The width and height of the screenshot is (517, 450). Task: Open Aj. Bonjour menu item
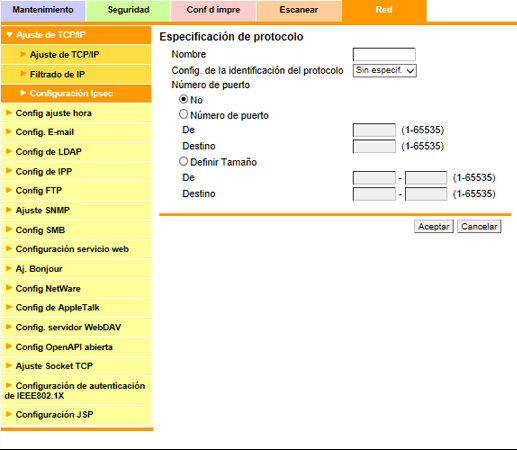[x=76, y=269]
